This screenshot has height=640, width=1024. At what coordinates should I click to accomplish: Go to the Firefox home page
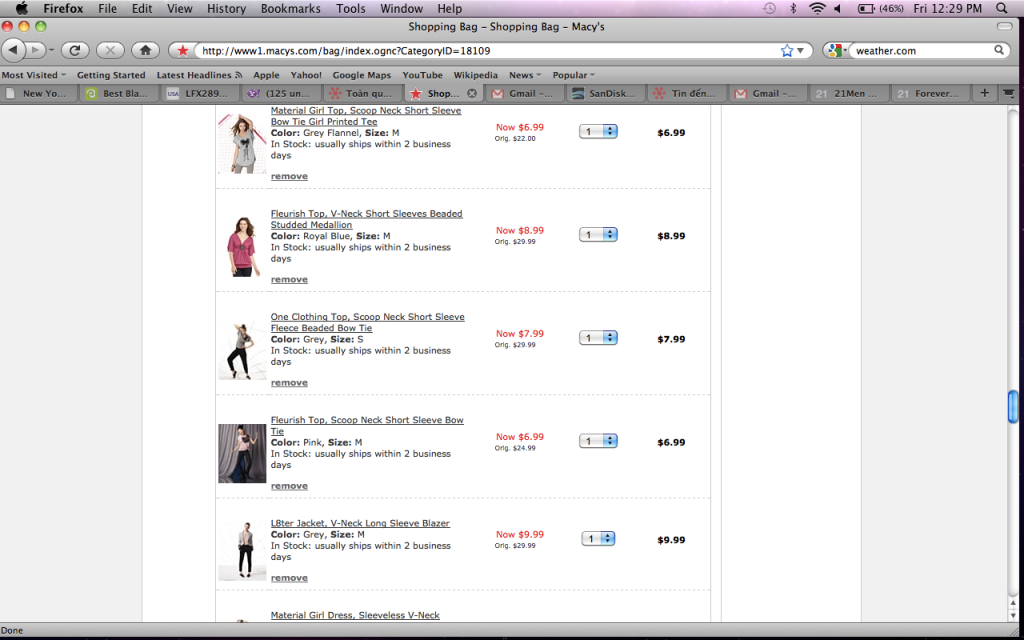click(x=145, y=50)
